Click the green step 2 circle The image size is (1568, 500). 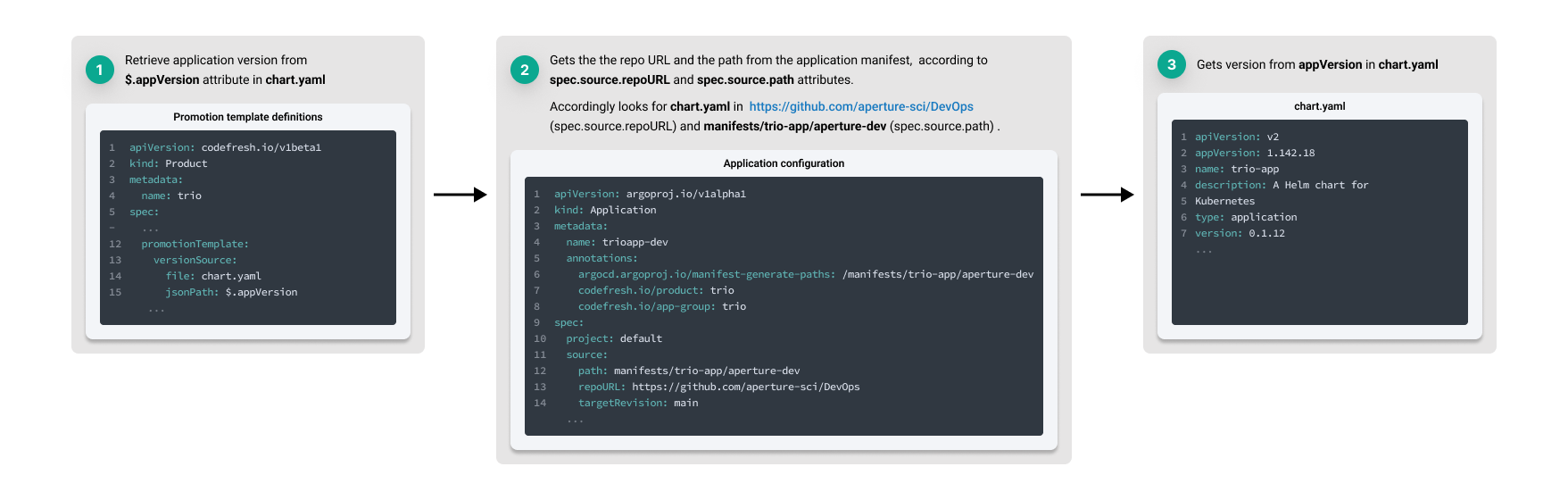tap(524, 70)
